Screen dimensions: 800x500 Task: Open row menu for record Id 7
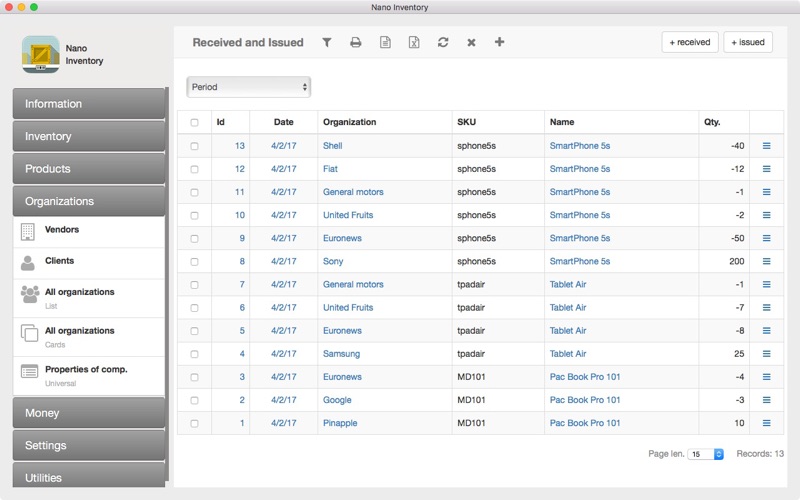[x=766, y=284]
